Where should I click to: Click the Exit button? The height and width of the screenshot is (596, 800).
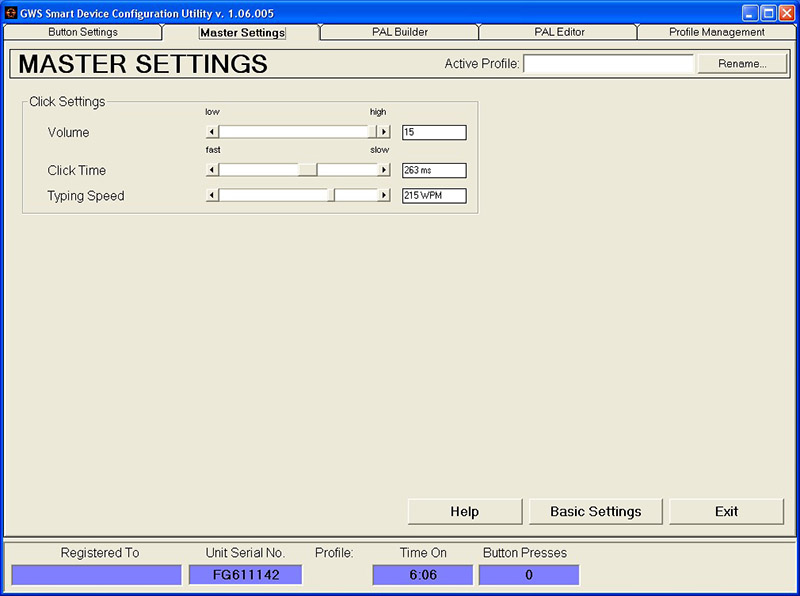(726, 511)
